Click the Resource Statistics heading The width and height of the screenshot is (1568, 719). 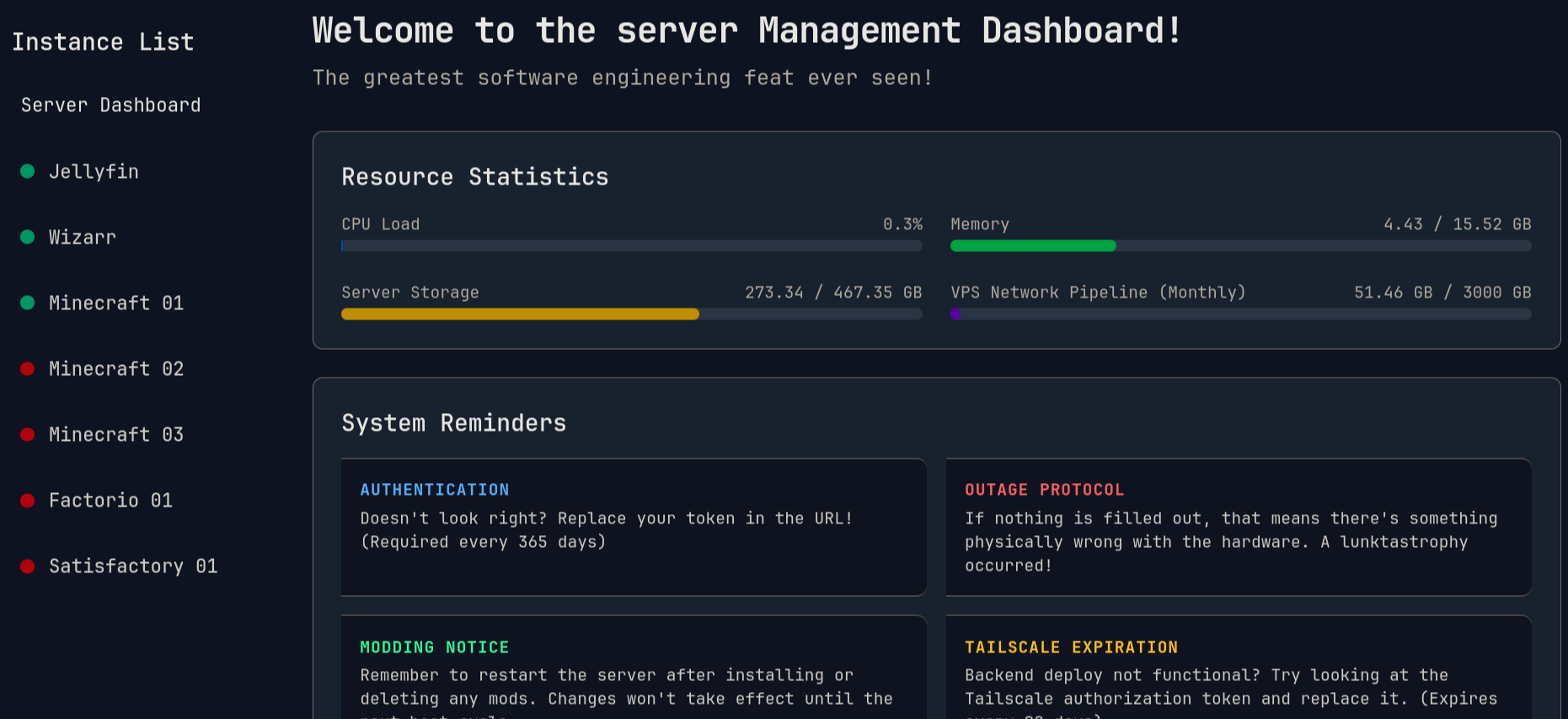click(x=475, y=177)
